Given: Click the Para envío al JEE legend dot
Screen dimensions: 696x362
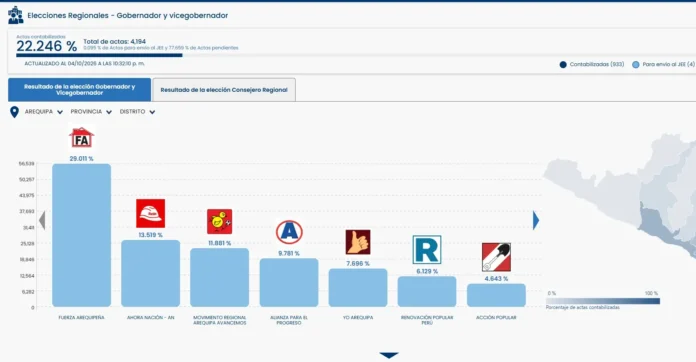Looking at the screenshot, I should point(636,65).
